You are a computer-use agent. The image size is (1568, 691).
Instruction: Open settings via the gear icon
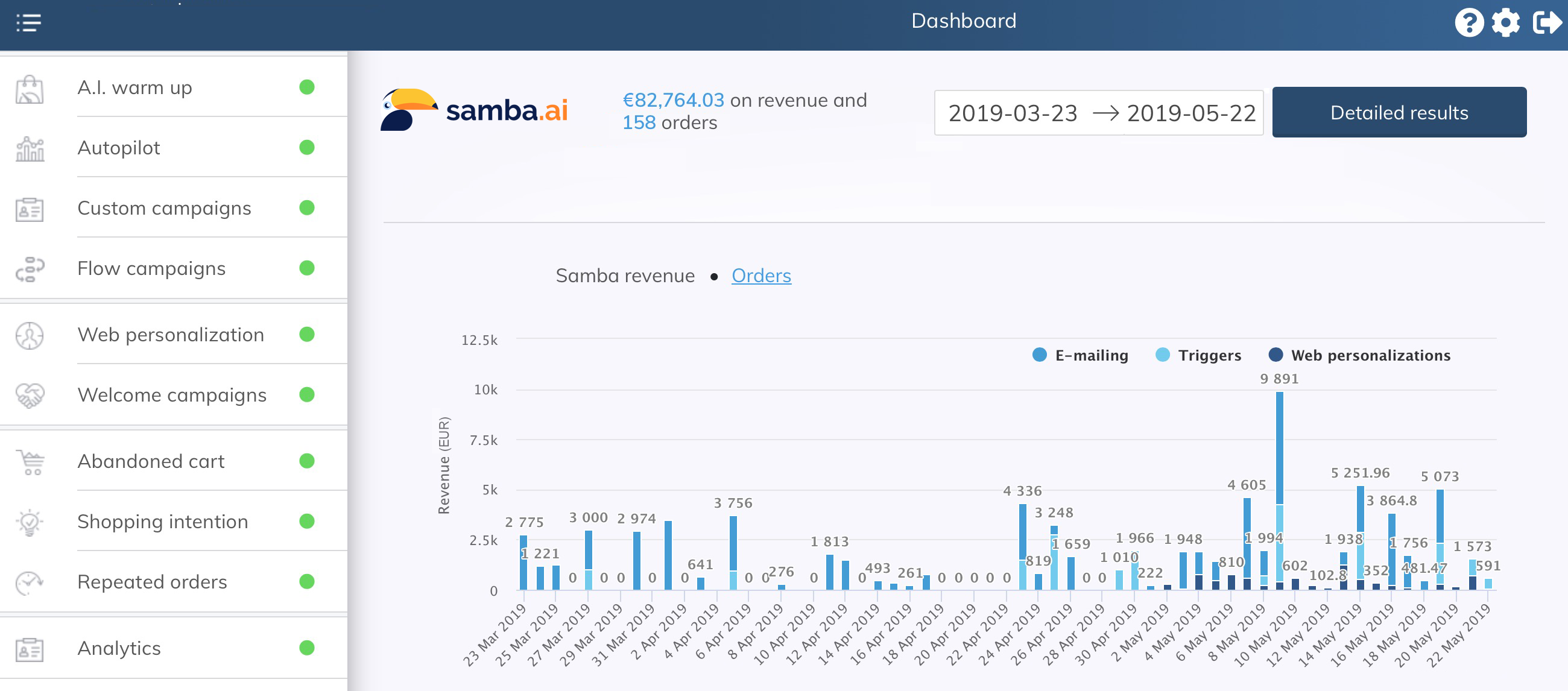pyautogui.click(x=1505, y=23)
